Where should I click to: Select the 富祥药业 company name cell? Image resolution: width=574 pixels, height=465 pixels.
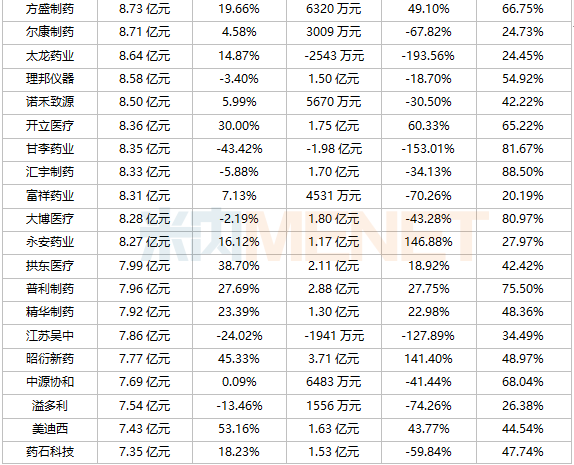click(50, 196)
